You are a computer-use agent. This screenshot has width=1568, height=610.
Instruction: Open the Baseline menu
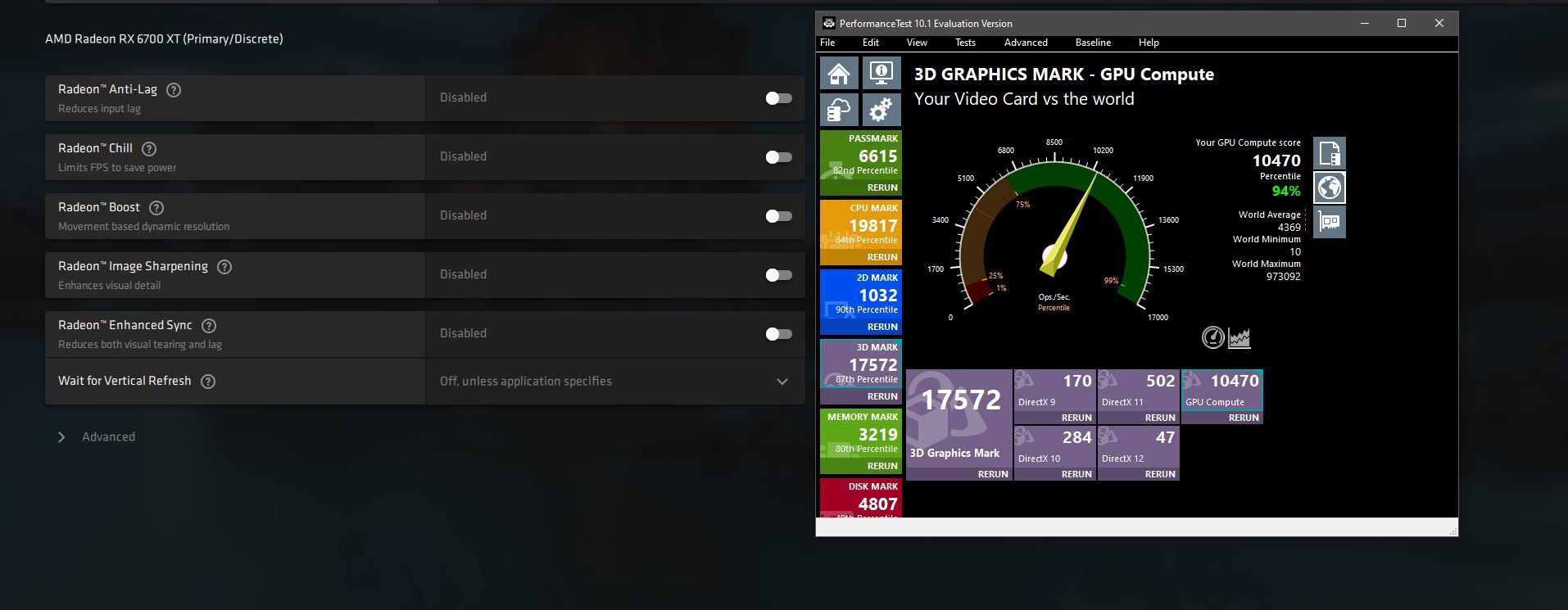[x=1093, y=43]
